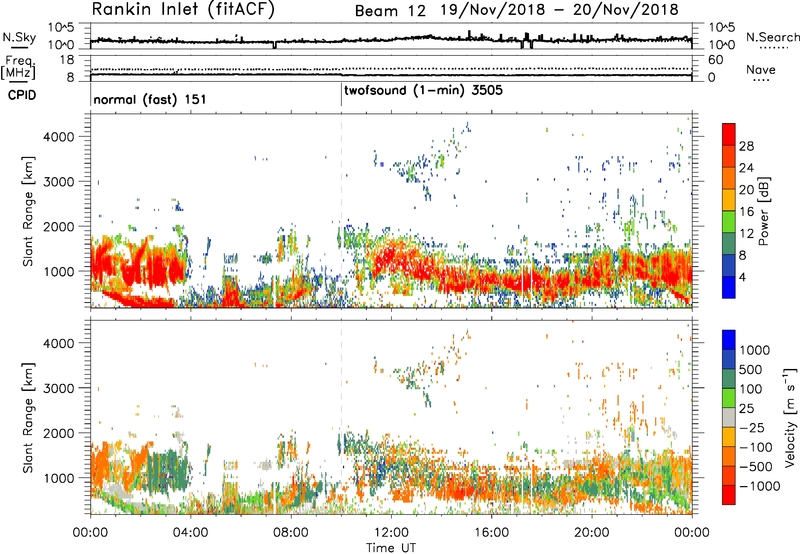The image size is (800, 554).
Task: Click the dark blue top segment of Velocity colorbar
Action: (x=729, y=340)
